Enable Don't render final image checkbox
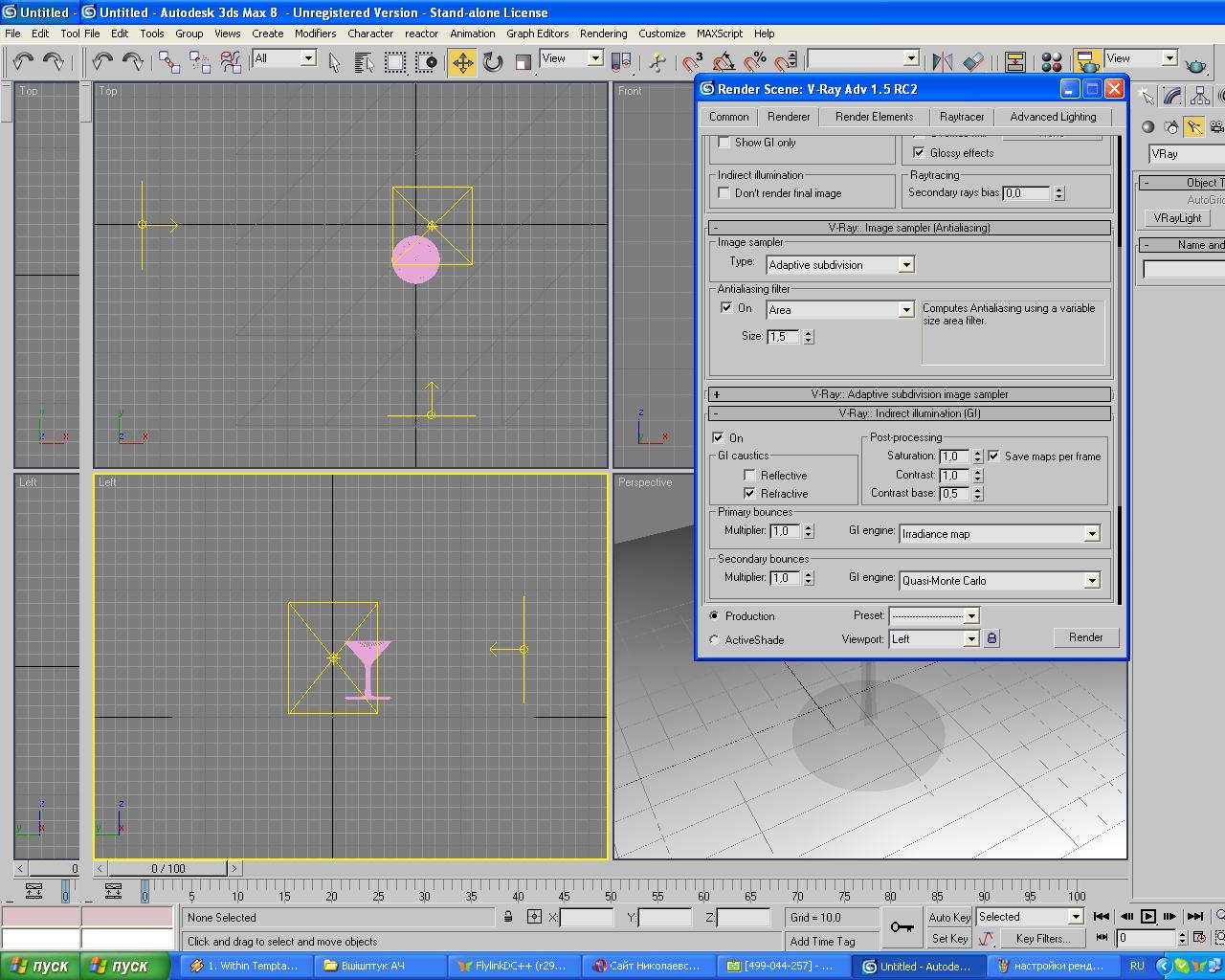This screenshot has height=980, width=1225. 724,192
